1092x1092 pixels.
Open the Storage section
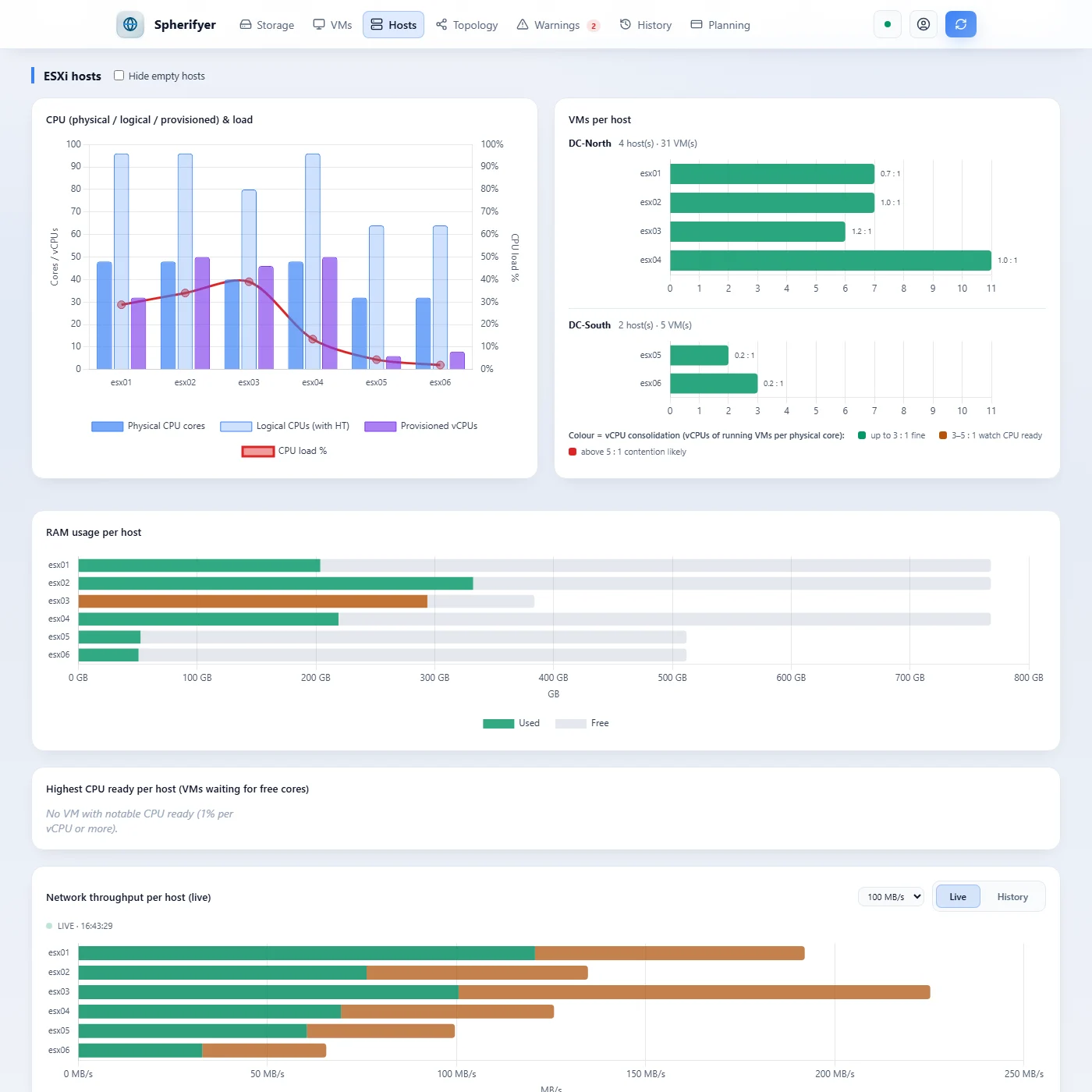tap(267, 25)
